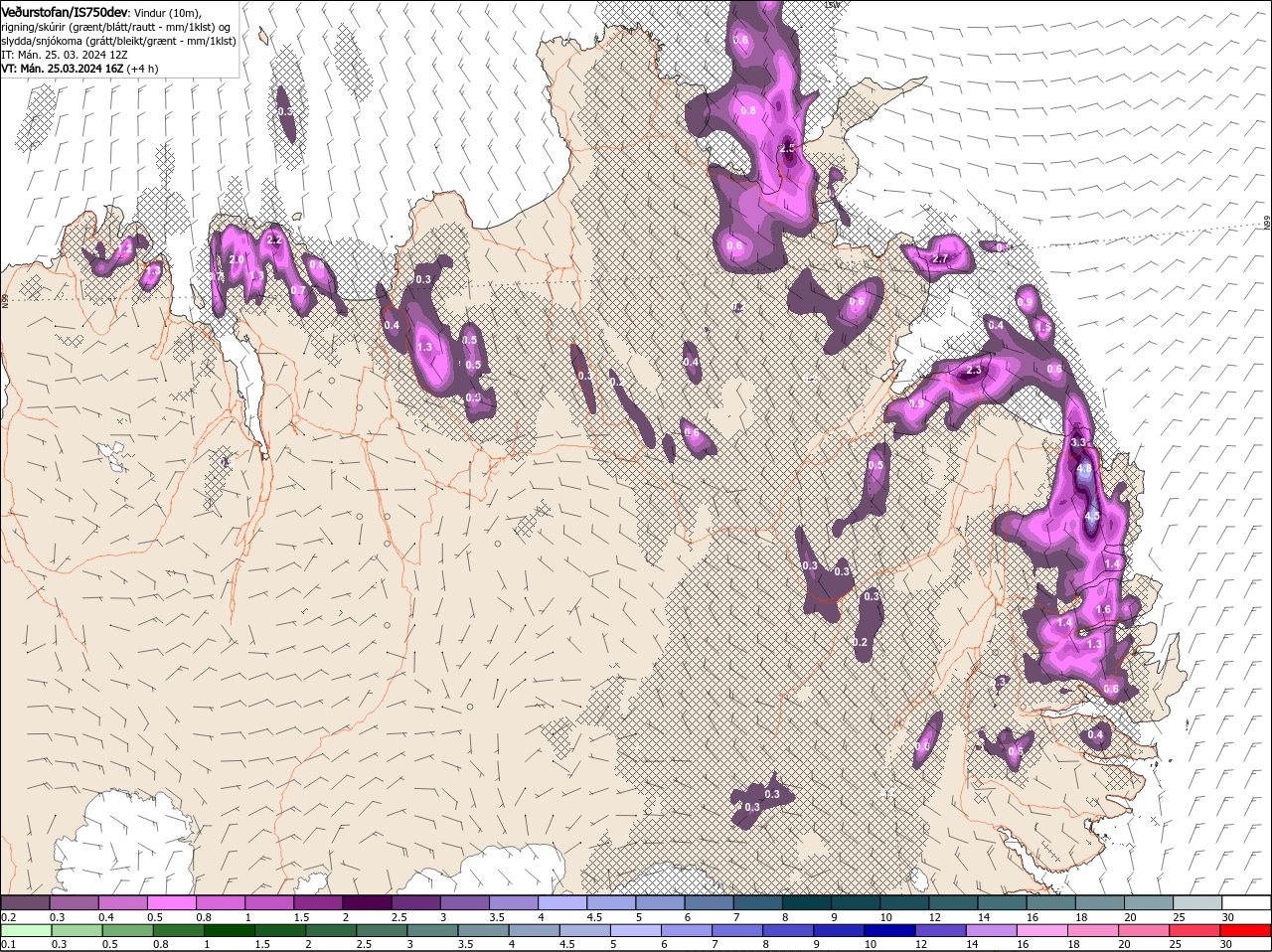Click the 0.2 label starting the upper legend row

pos(8,916)
